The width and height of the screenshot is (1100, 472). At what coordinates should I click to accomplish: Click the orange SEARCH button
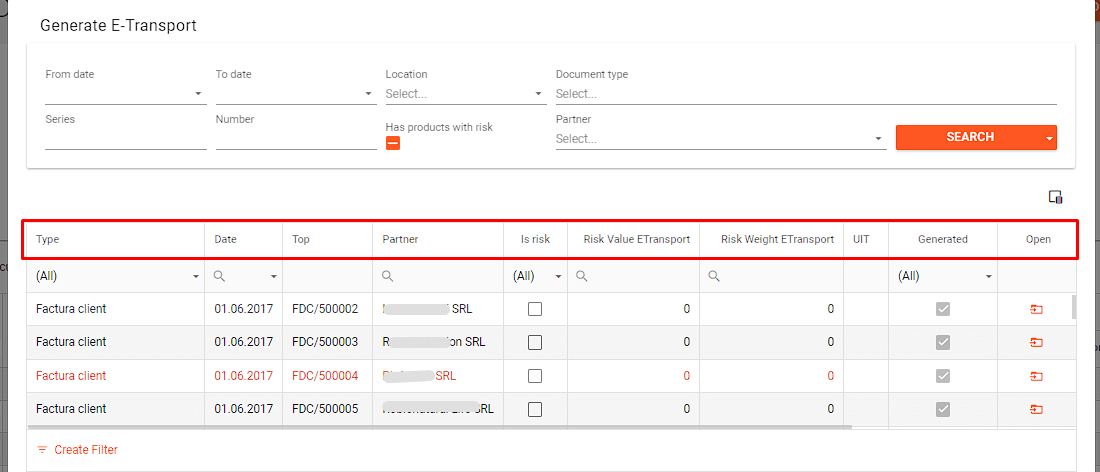tap(969, 137)
